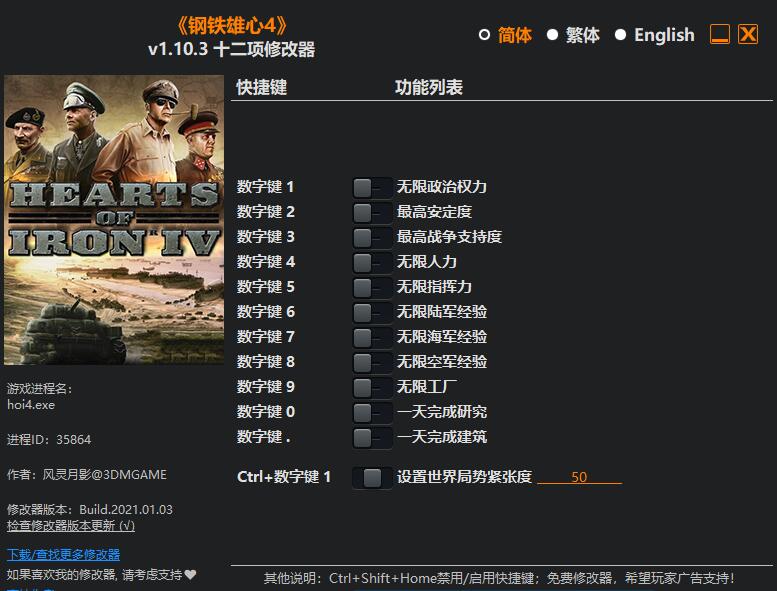Turn on 最高战争支持度 toggle
The image size is (777, 591).
click(372, 237)
